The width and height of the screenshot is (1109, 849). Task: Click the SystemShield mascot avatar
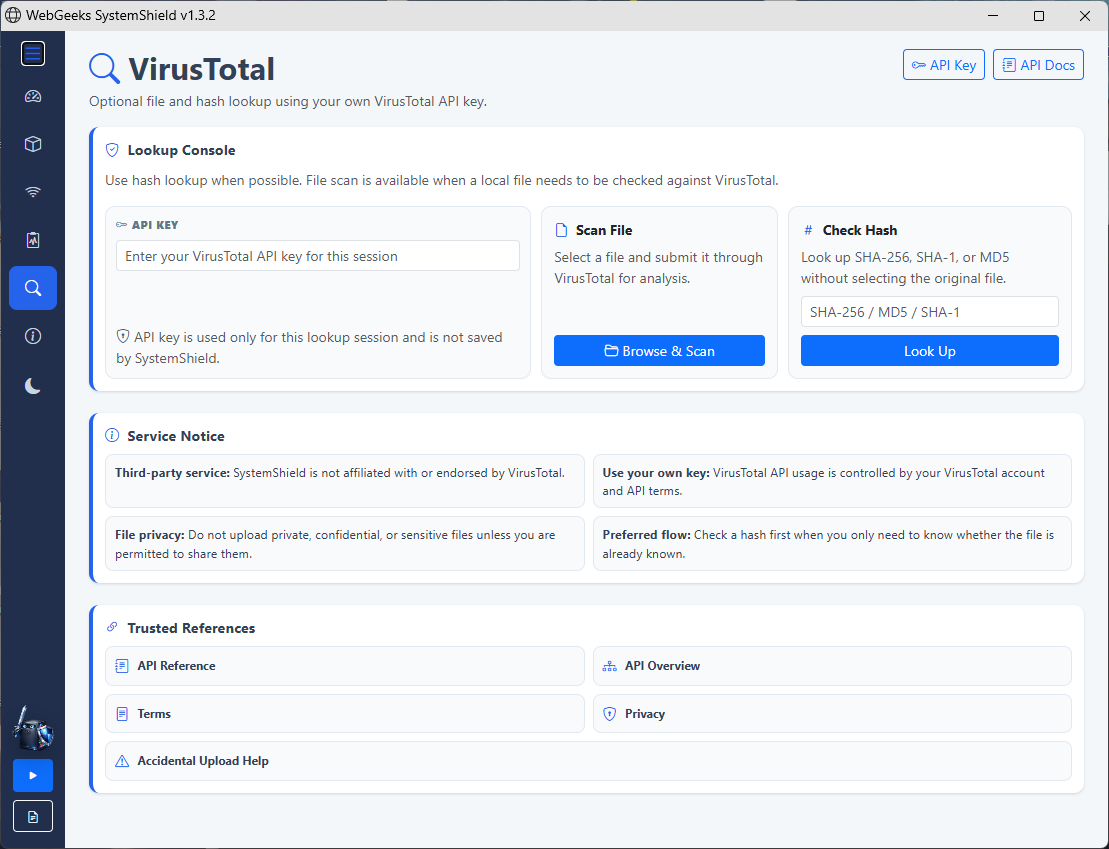point(33,729)
